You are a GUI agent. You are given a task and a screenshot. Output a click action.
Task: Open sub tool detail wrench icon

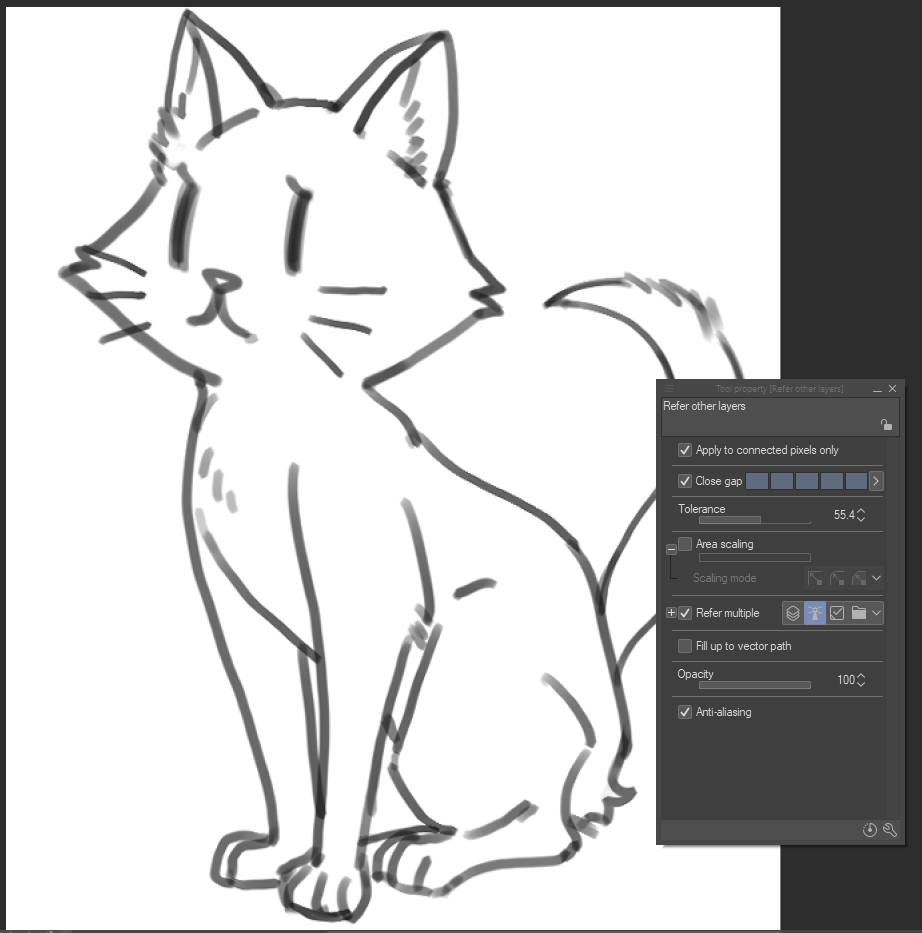point(890,830)
